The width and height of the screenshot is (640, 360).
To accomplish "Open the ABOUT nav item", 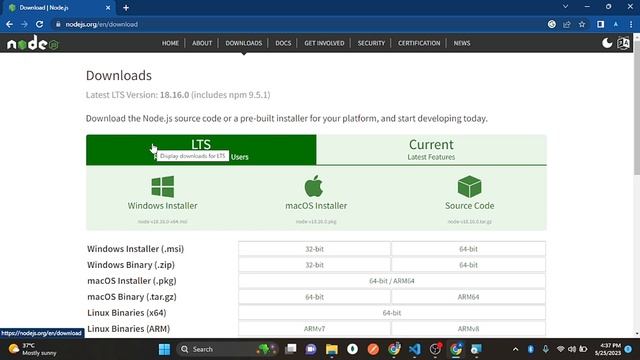I will click(202, 43).
